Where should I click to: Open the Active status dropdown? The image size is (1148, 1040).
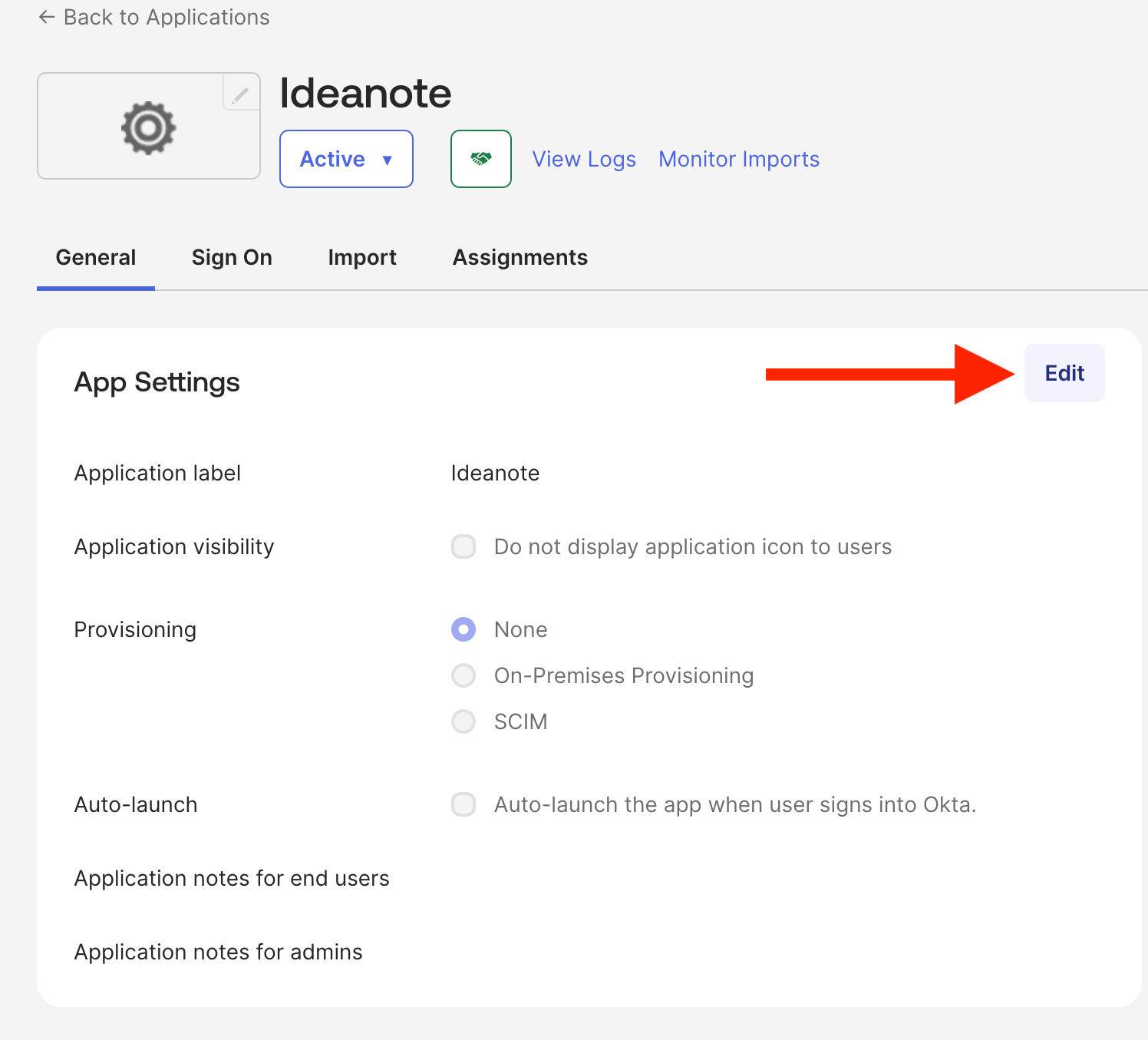coord(346,159)
